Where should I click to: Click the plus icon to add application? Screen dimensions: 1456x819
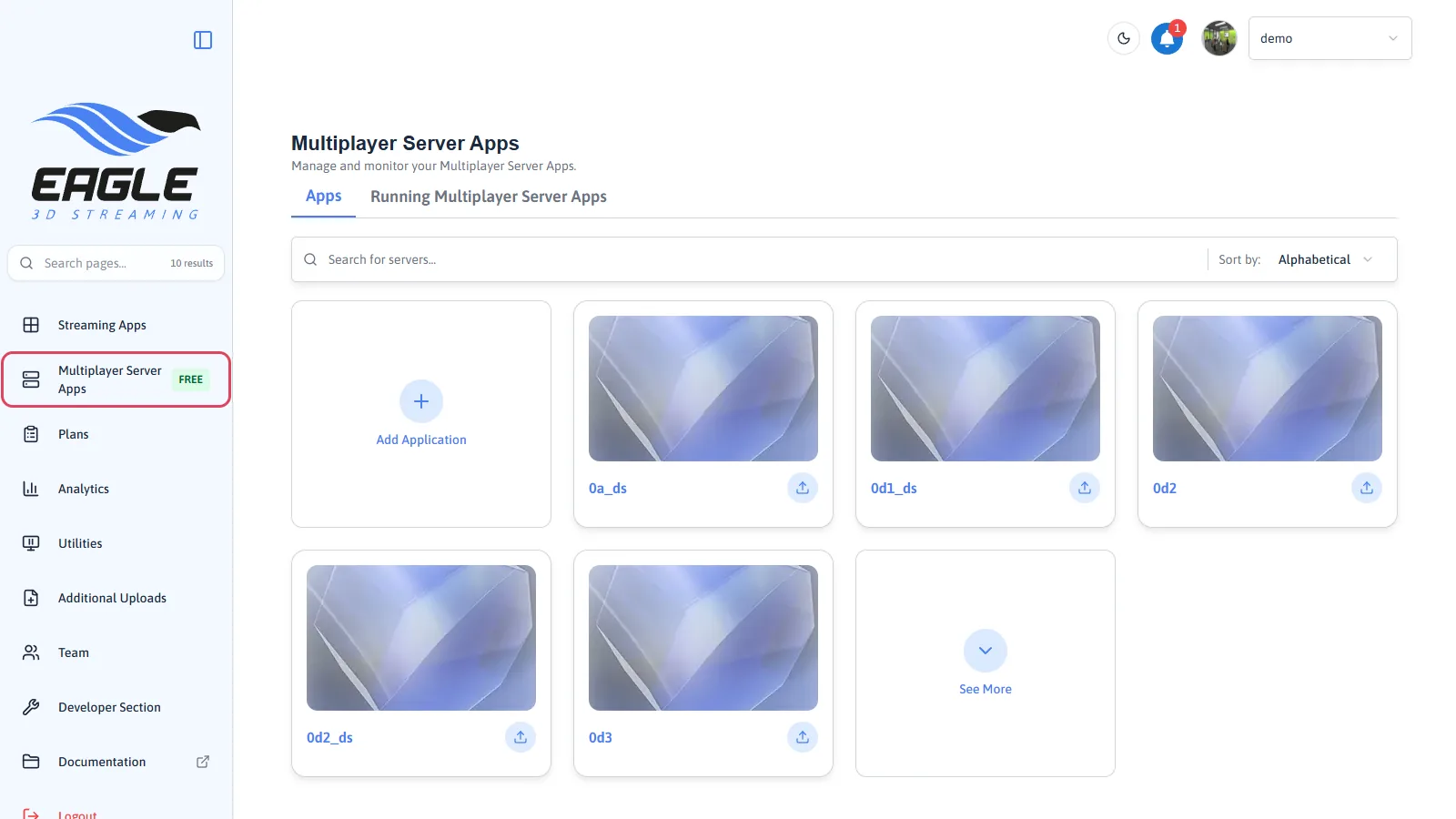click(x=421, y=401)
